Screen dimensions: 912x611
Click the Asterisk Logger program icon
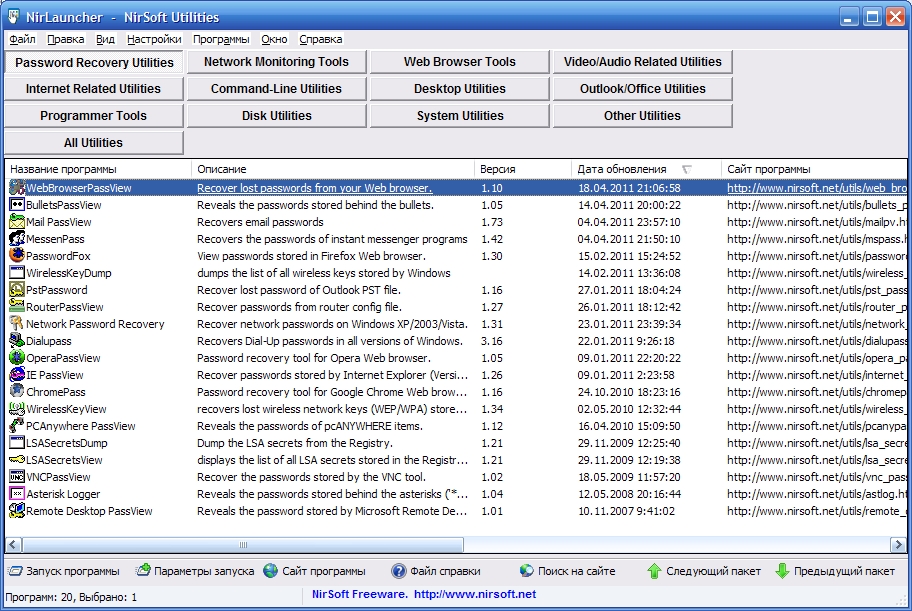[x=17, y=493]
